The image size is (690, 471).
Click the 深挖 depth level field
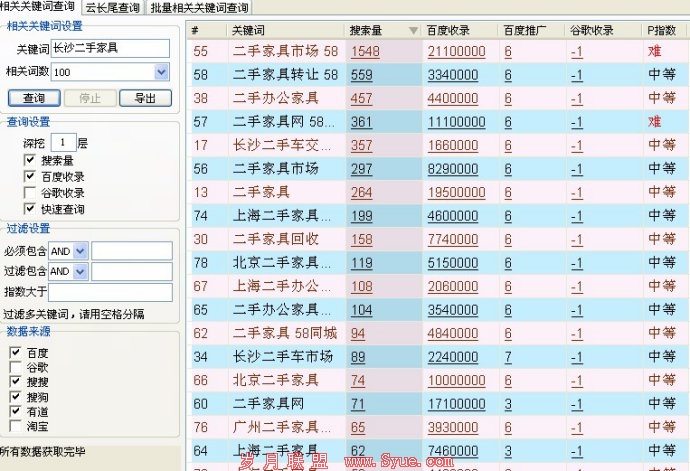point(64,143)
